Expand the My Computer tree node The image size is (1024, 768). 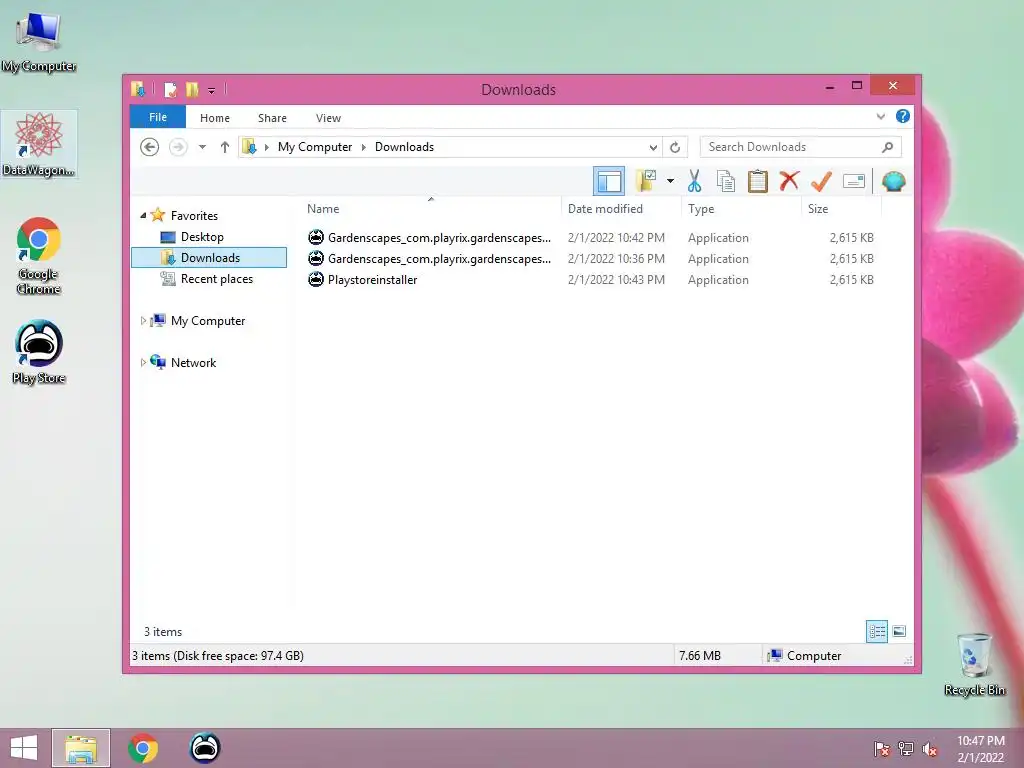(x=143, y=321)
